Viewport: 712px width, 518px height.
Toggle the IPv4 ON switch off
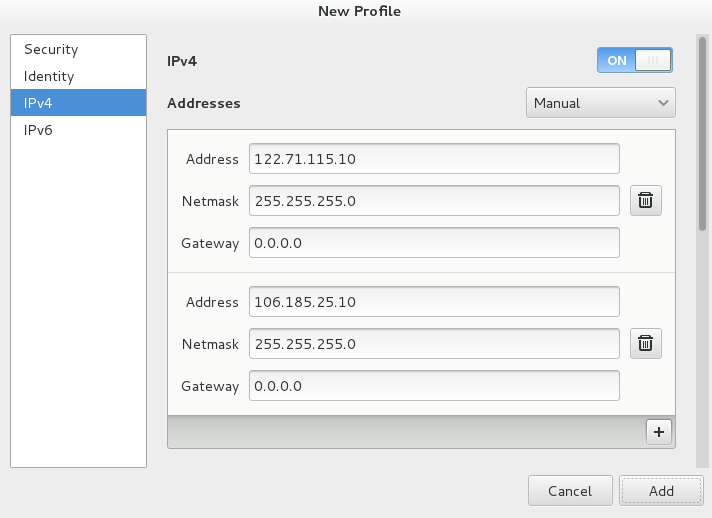[634, 61]
